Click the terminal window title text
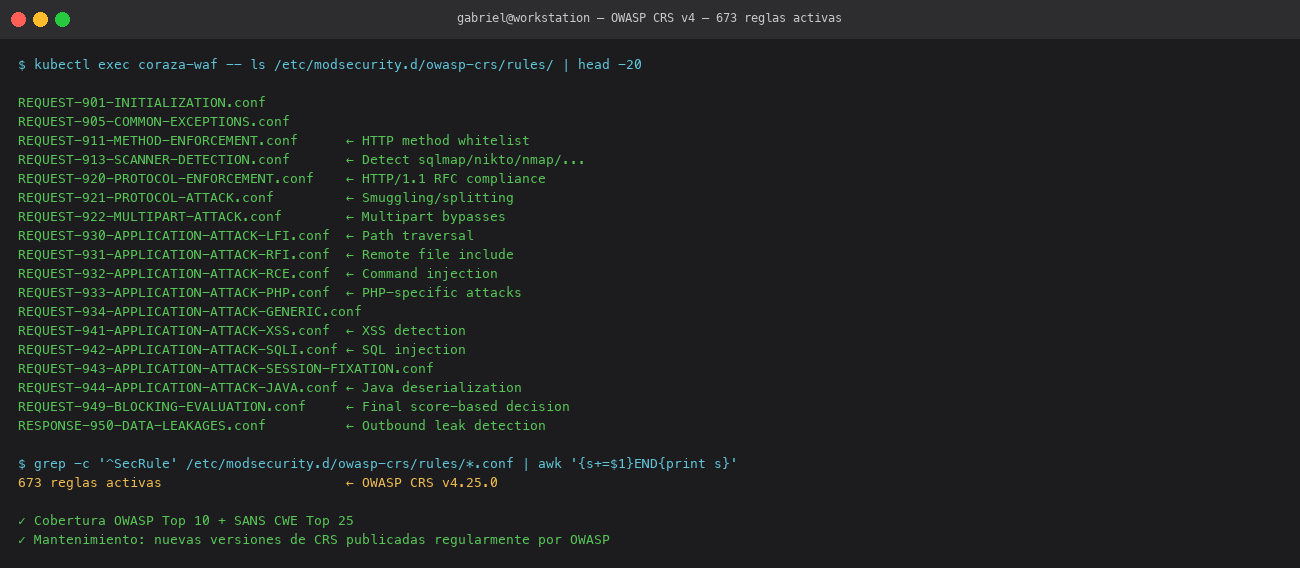Image resolution: width=1300 pixels, height=568 pixels. (x=650, y=19)
